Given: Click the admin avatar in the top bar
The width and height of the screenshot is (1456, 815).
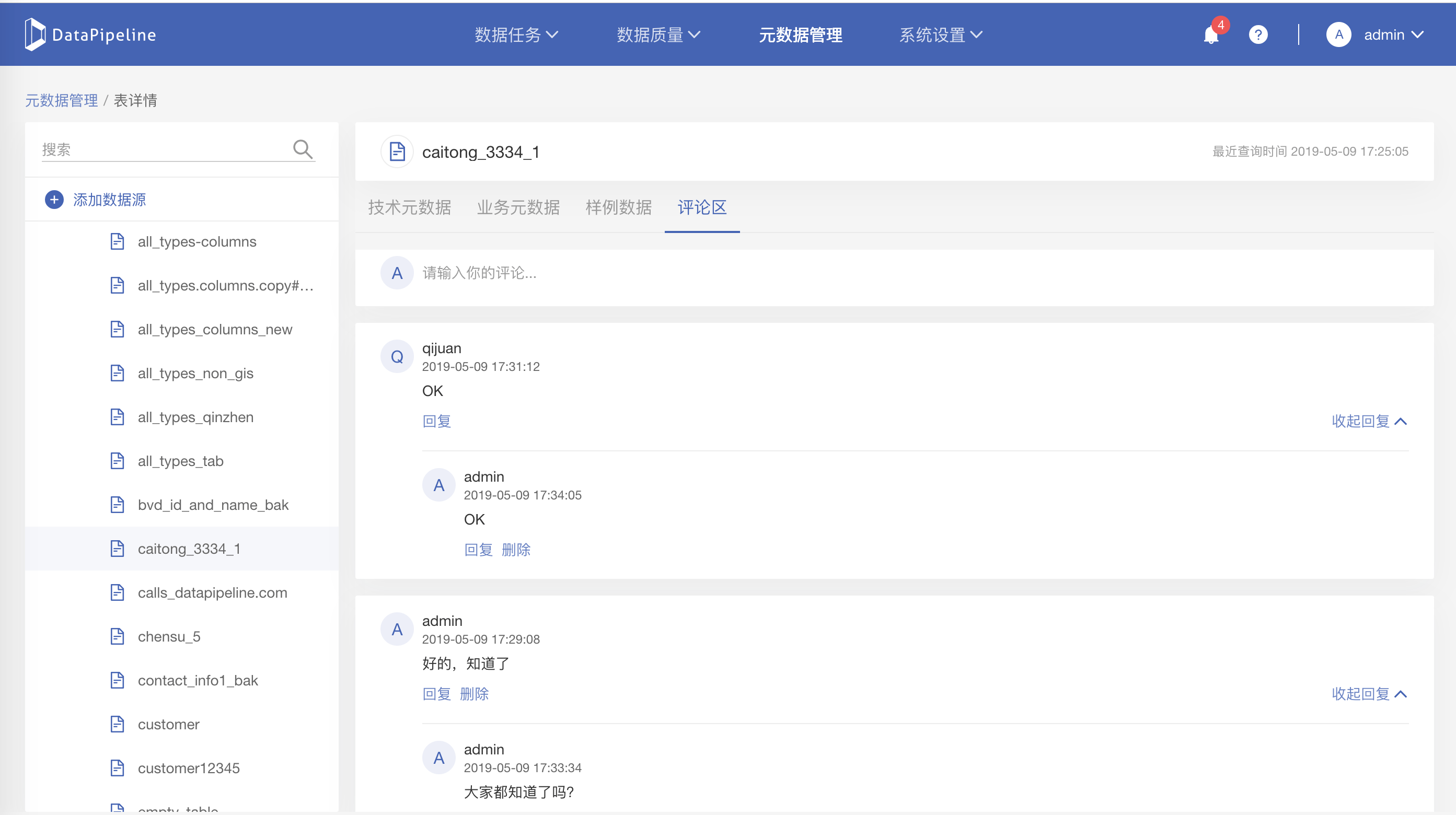Looking at the screenshot, I should tap(1338, 35).
